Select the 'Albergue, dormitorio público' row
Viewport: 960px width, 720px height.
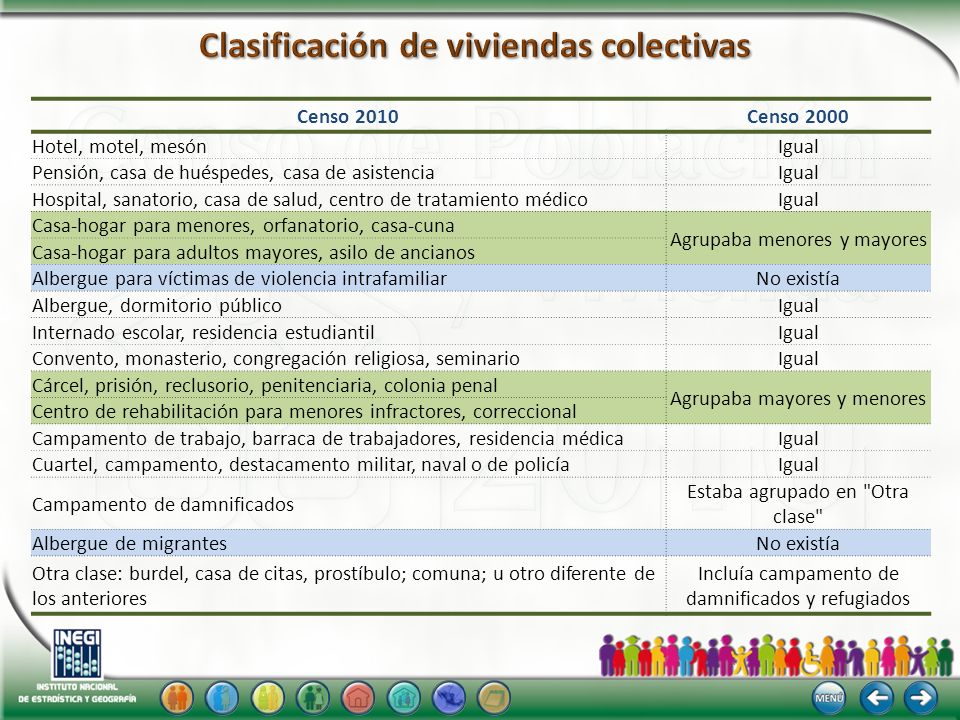(x=481, y=305)
